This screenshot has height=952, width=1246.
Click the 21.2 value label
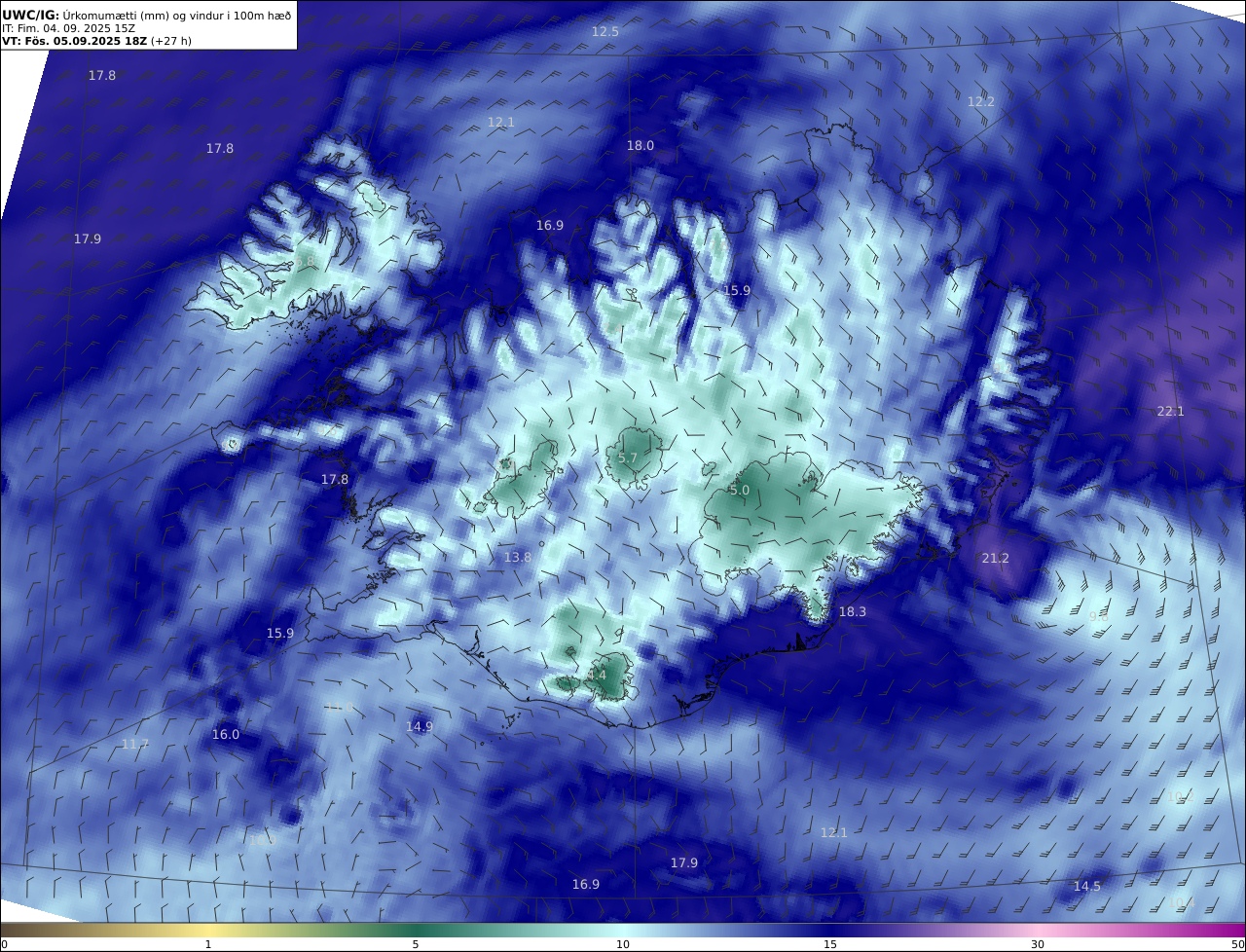tap(996, 559)
